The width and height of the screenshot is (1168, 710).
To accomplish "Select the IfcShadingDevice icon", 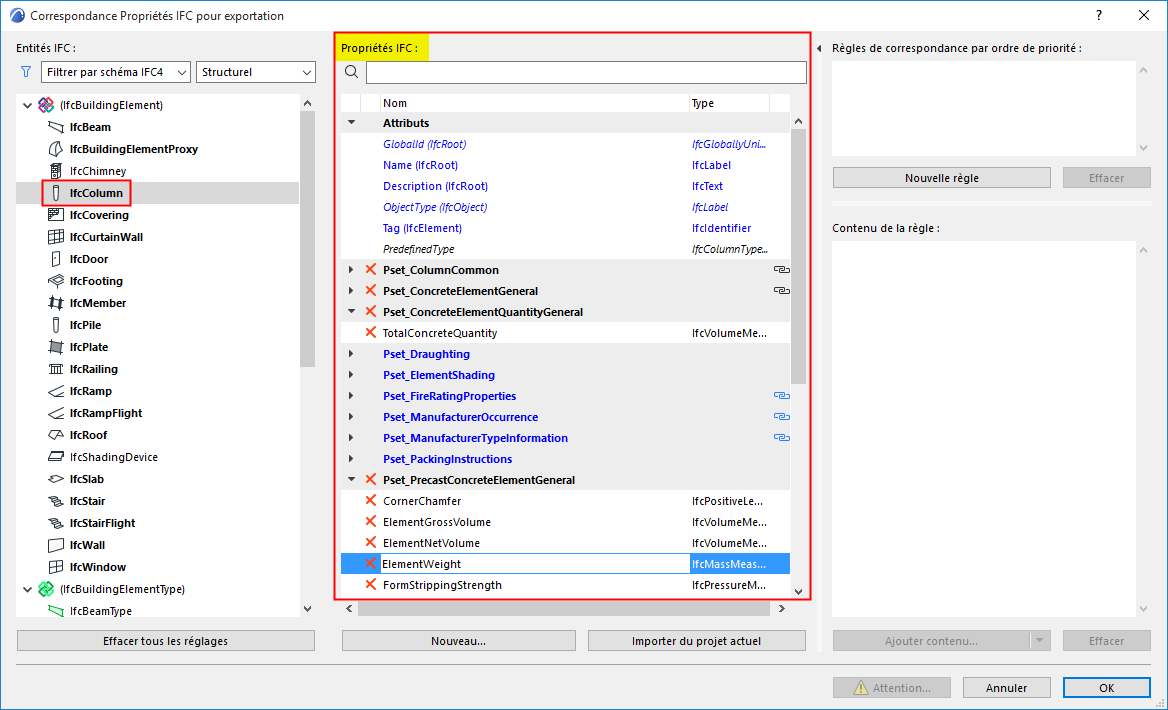I will (x=56, y=457).
